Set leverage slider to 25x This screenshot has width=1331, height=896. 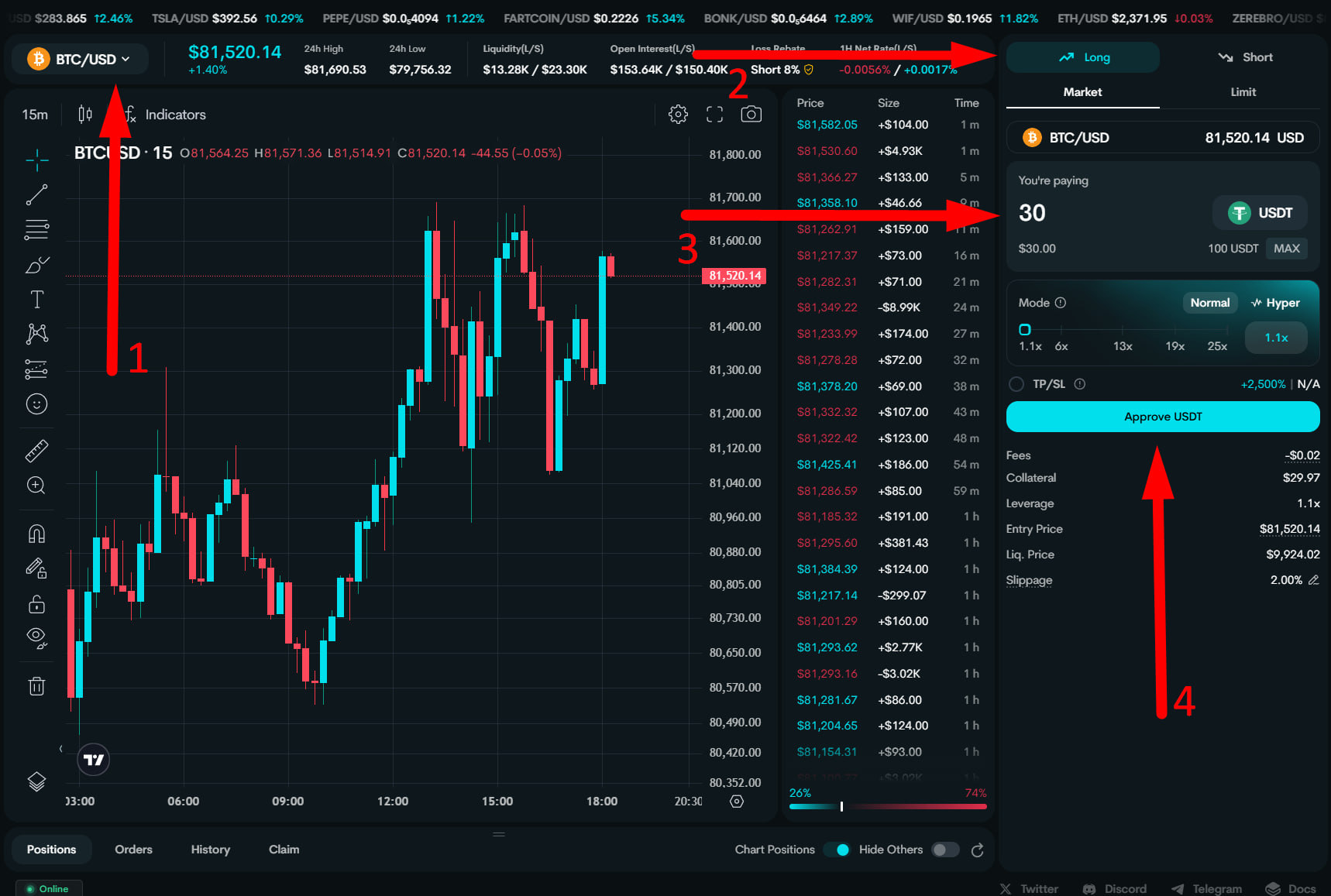point(1217,346)
